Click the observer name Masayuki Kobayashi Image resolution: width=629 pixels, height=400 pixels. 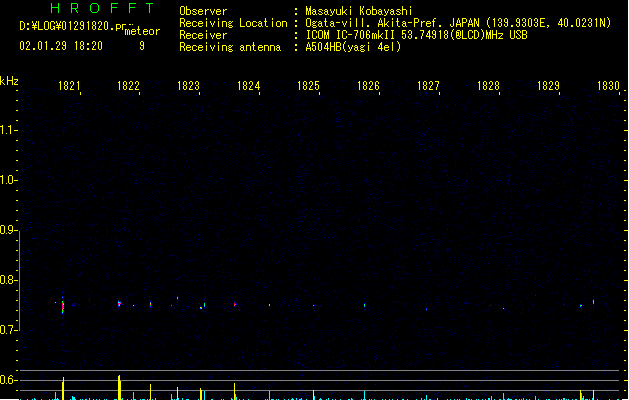click(358, 11)
